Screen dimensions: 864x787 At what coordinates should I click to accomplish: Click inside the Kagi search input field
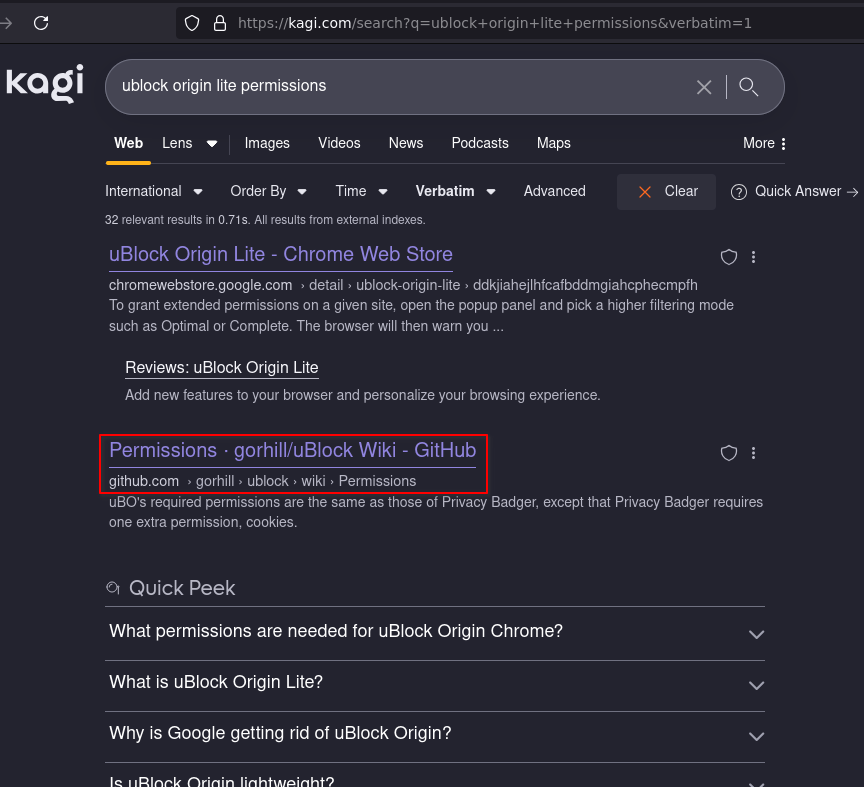coord(400,86)
